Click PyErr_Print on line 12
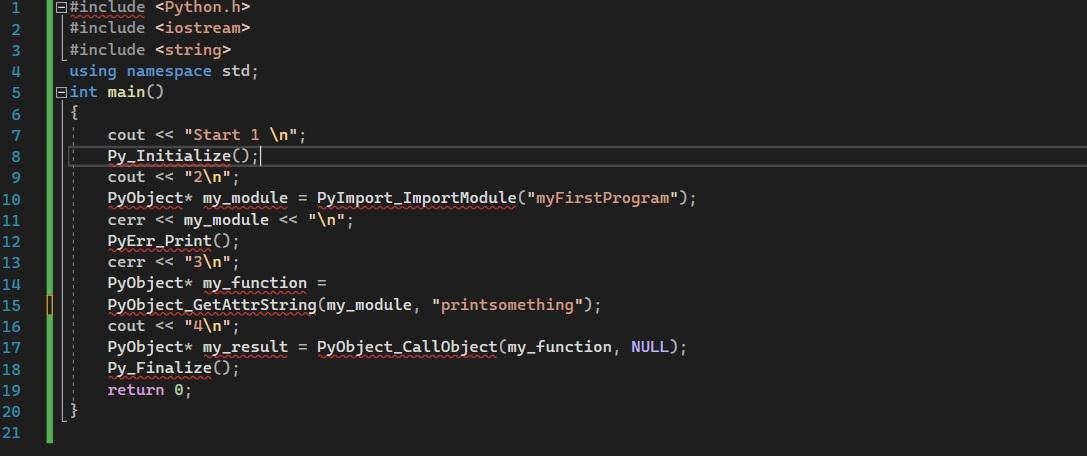Screen dimensions: 1087x456 coord(159,241)
